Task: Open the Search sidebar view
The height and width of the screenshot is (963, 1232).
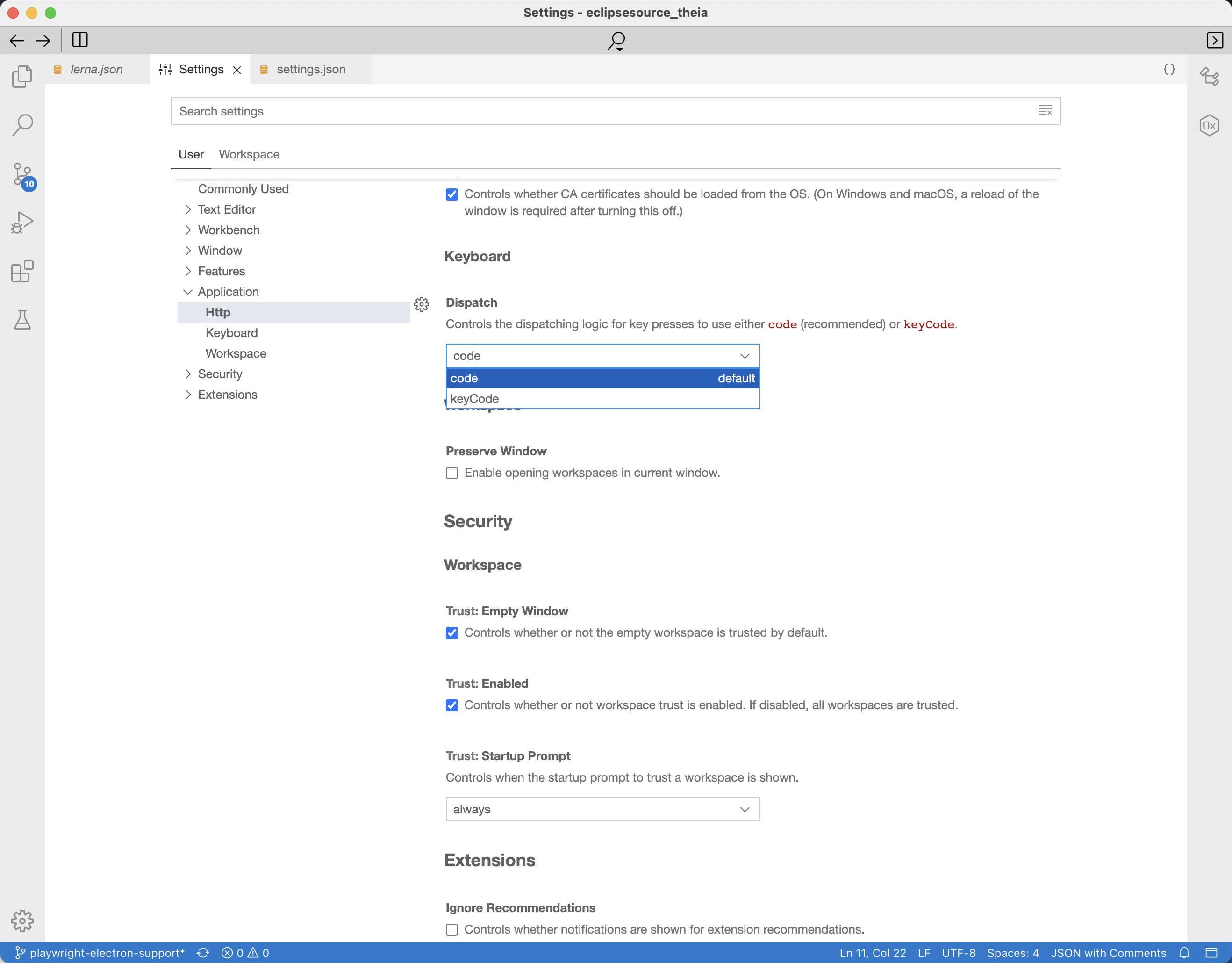Action: [22, 125]
